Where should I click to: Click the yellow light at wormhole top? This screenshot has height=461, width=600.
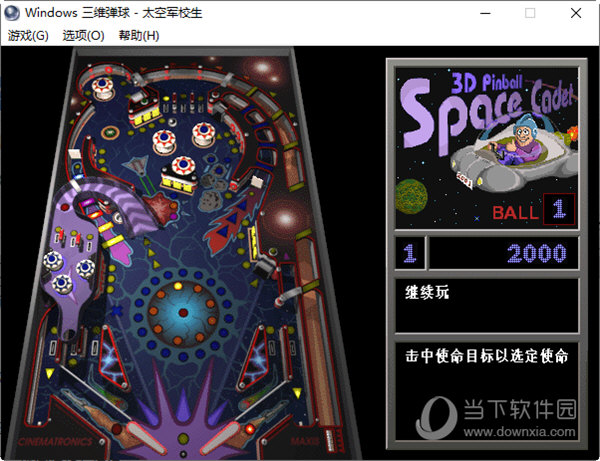(178, 286)
